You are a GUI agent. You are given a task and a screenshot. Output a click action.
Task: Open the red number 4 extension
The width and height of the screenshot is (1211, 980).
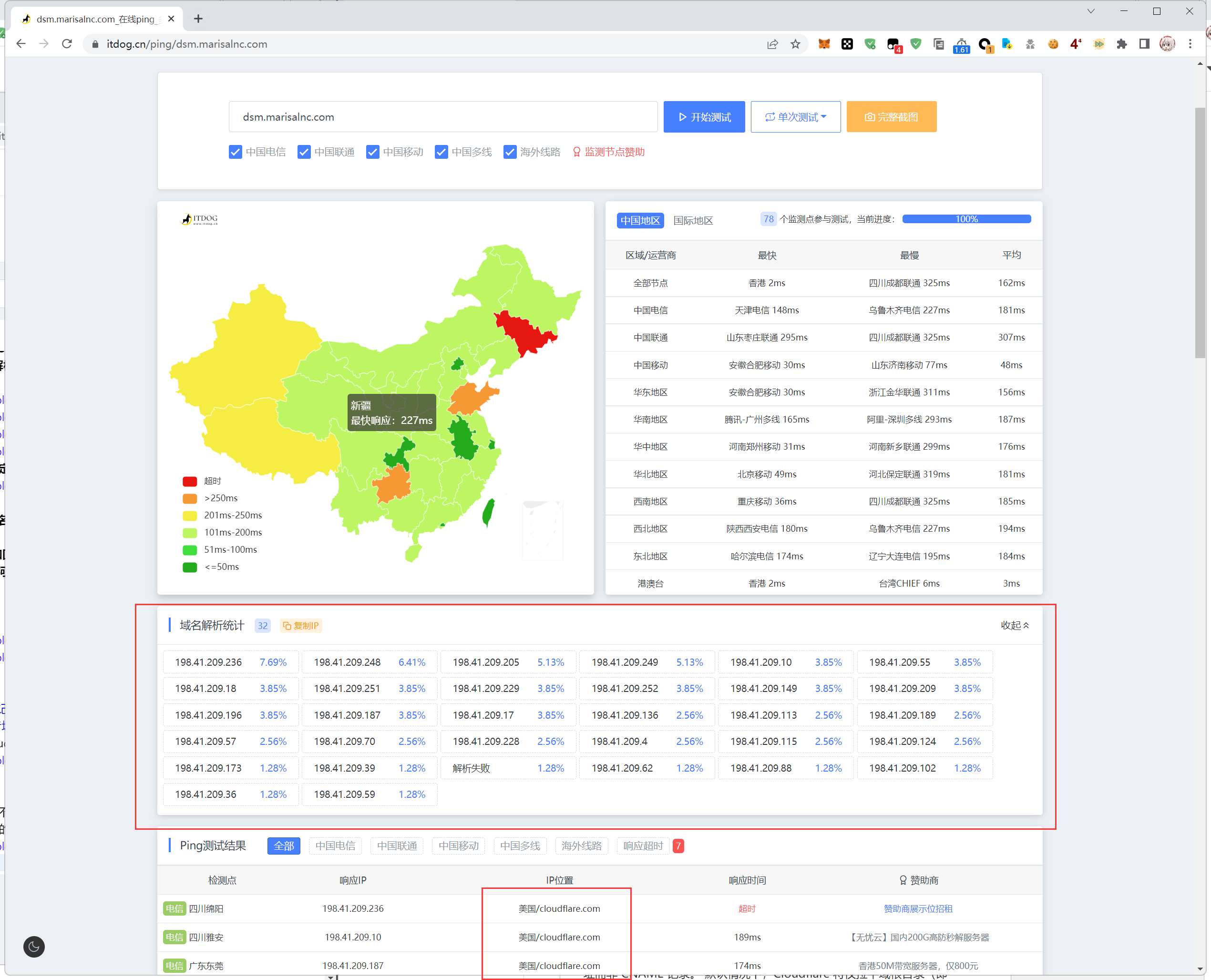pyautogui.click(x=1076, y=44)
